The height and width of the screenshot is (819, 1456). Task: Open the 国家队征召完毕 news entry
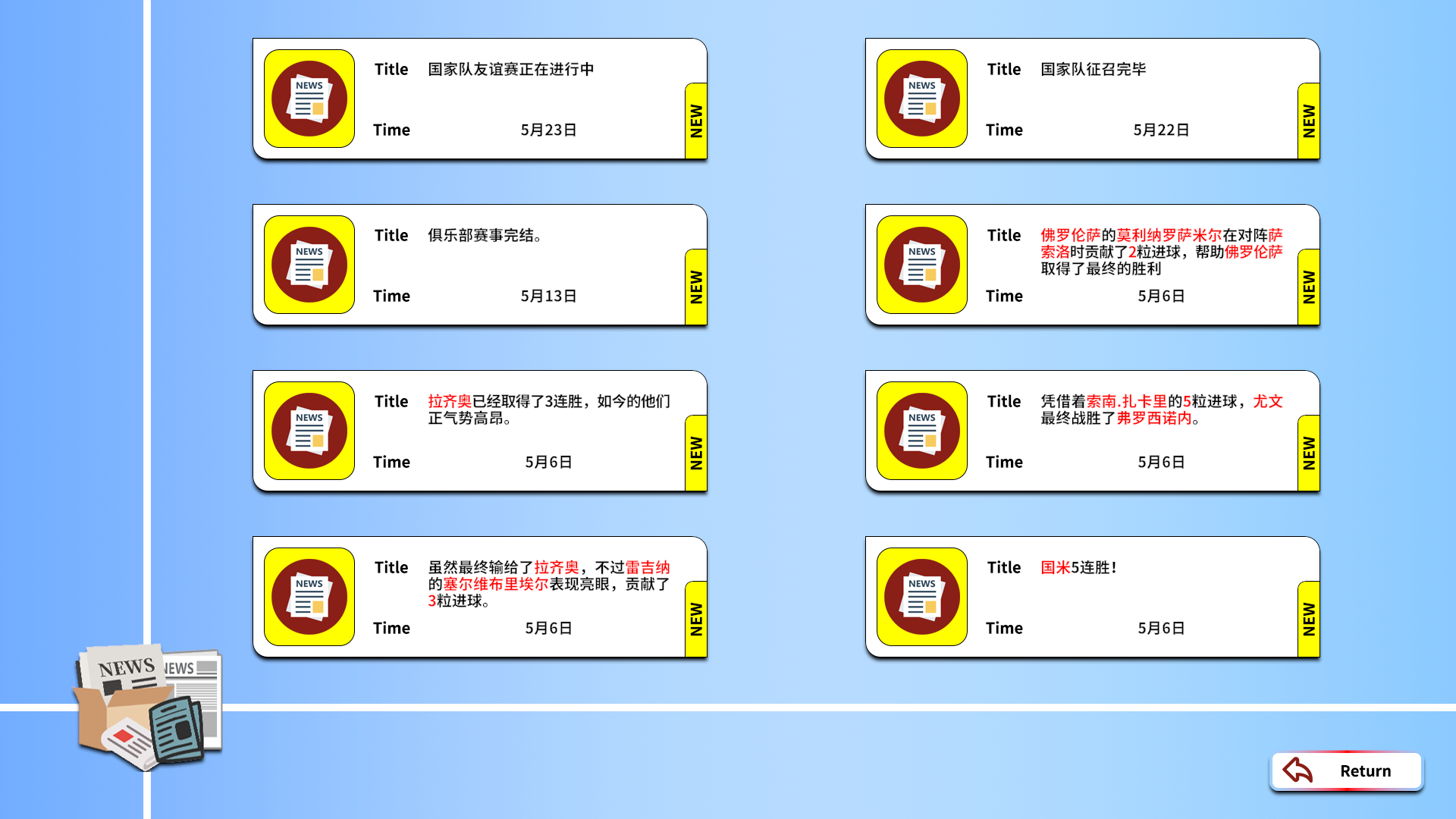1092,98
